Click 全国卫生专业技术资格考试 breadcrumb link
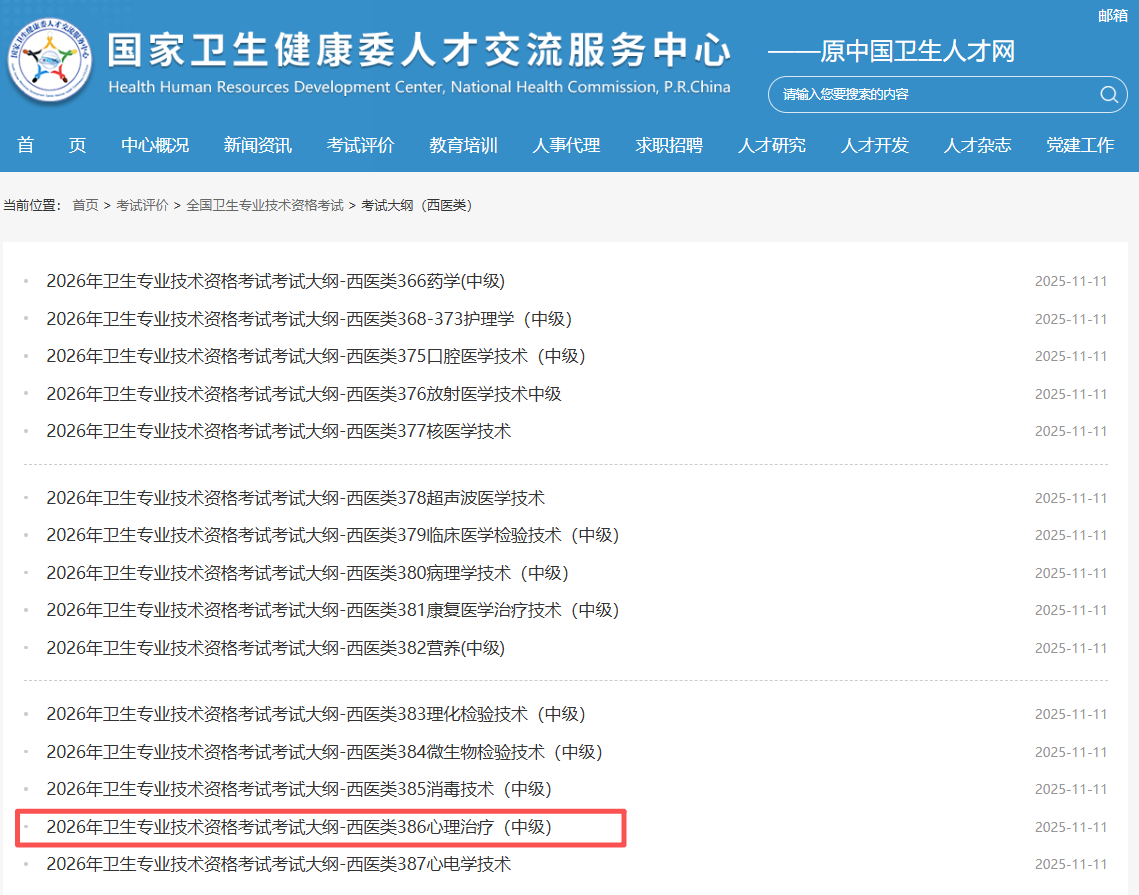This screenshot has height=895, width=1139. [x=264, y=205]
